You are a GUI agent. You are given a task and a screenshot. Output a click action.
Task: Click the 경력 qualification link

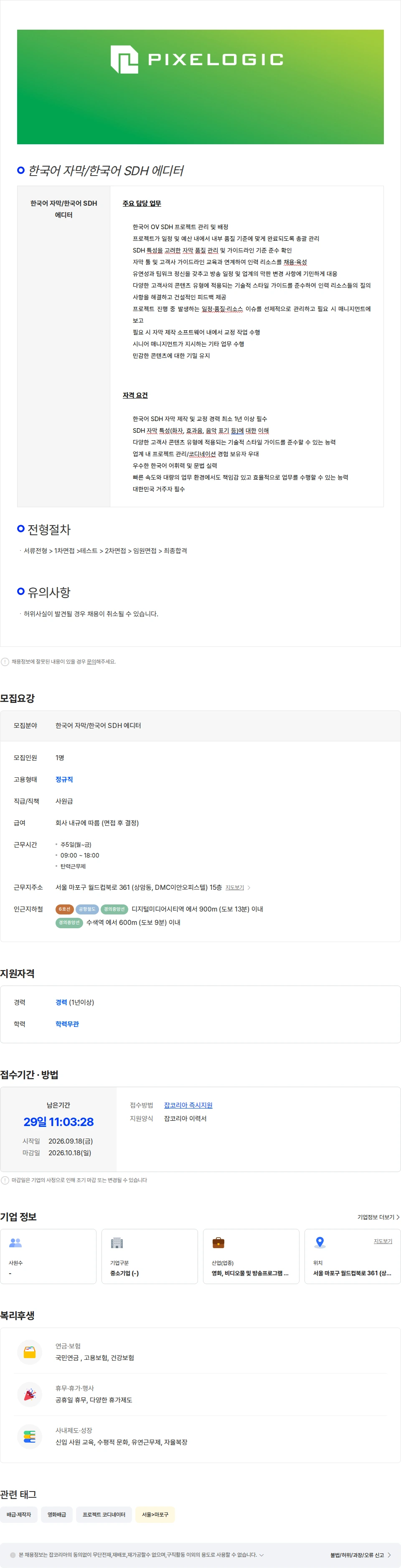point(61,1003)
